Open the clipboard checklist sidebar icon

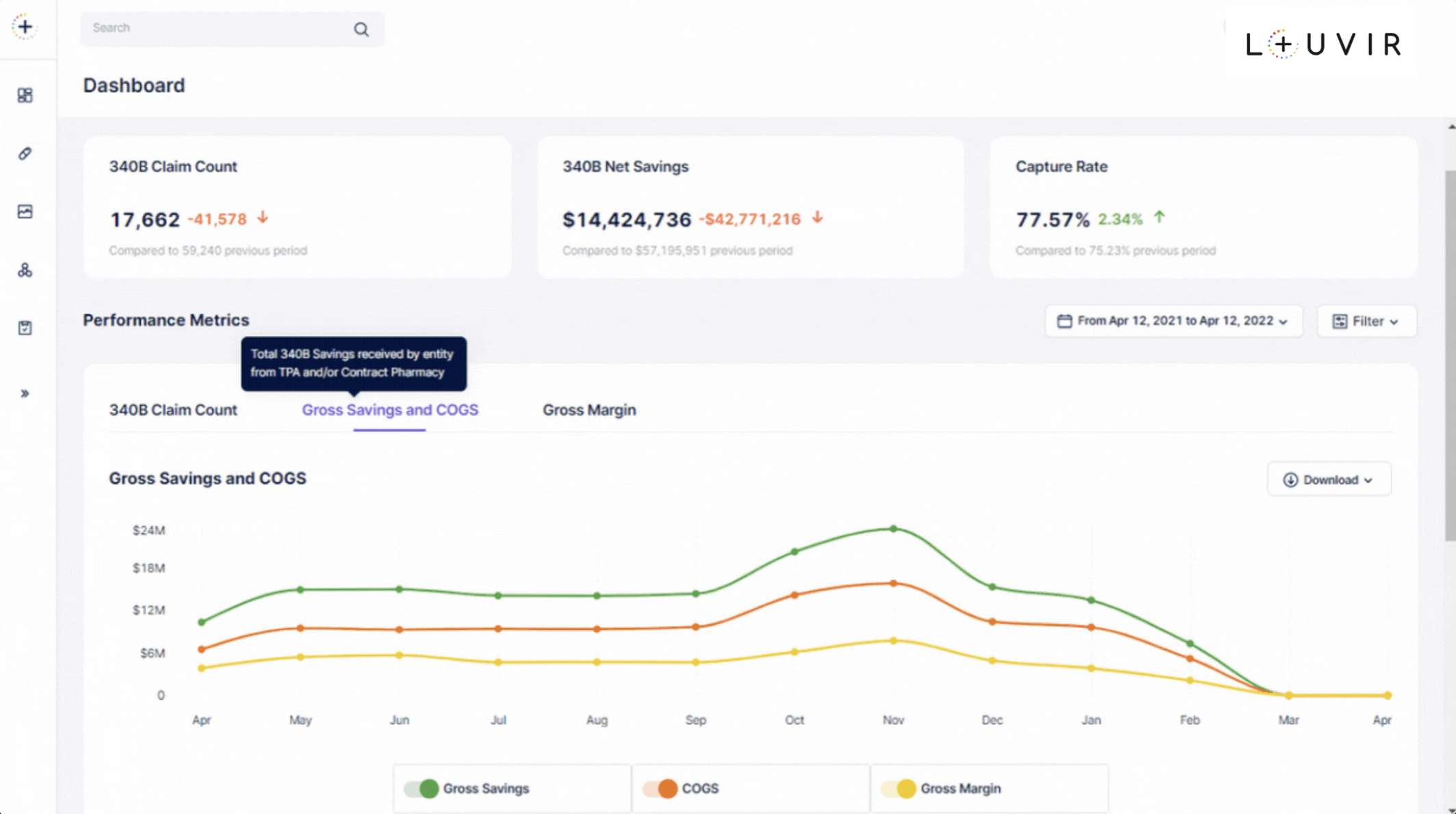click(x=25, y=328)
